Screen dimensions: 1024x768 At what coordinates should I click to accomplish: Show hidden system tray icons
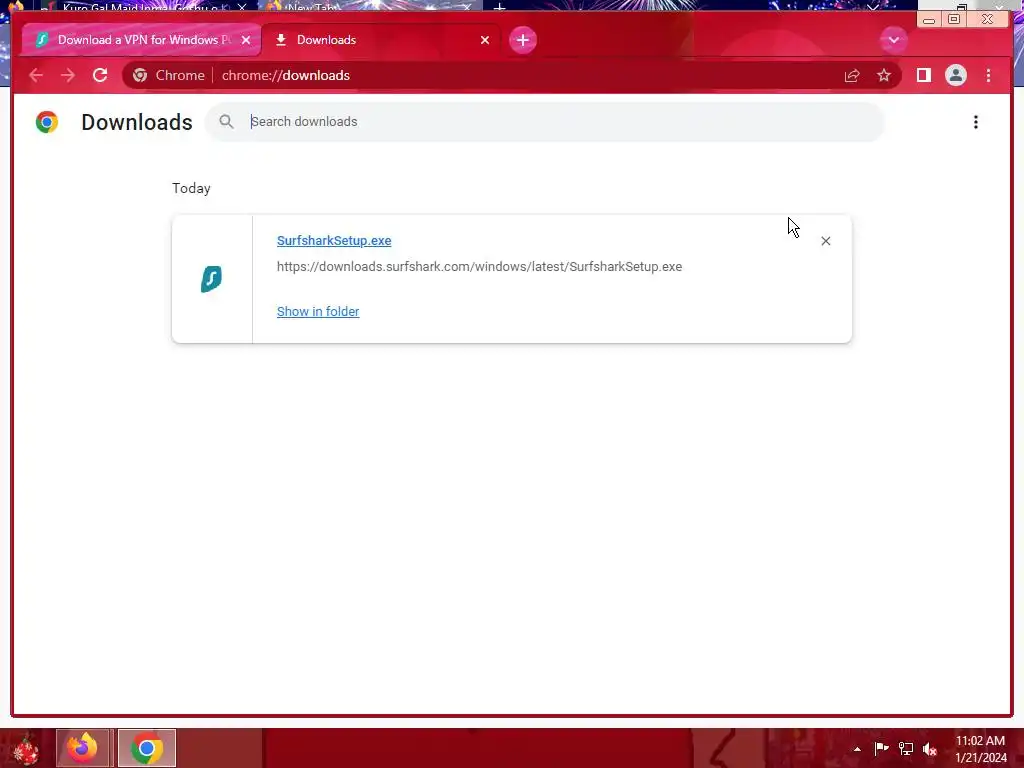(x=857, y=749)
